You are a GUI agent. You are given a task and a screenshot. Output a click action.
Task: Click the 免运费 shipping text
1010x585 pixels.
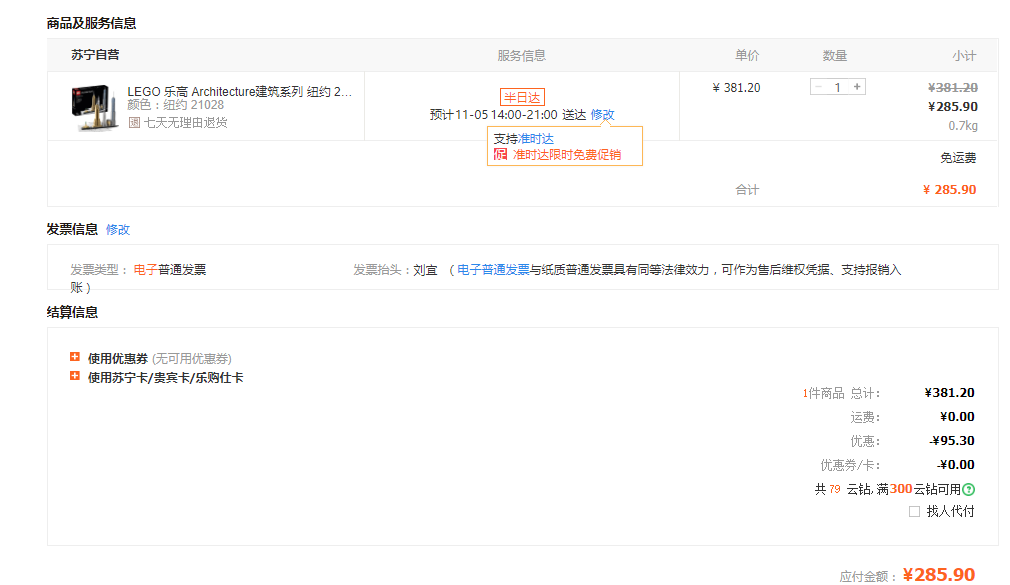958,158
